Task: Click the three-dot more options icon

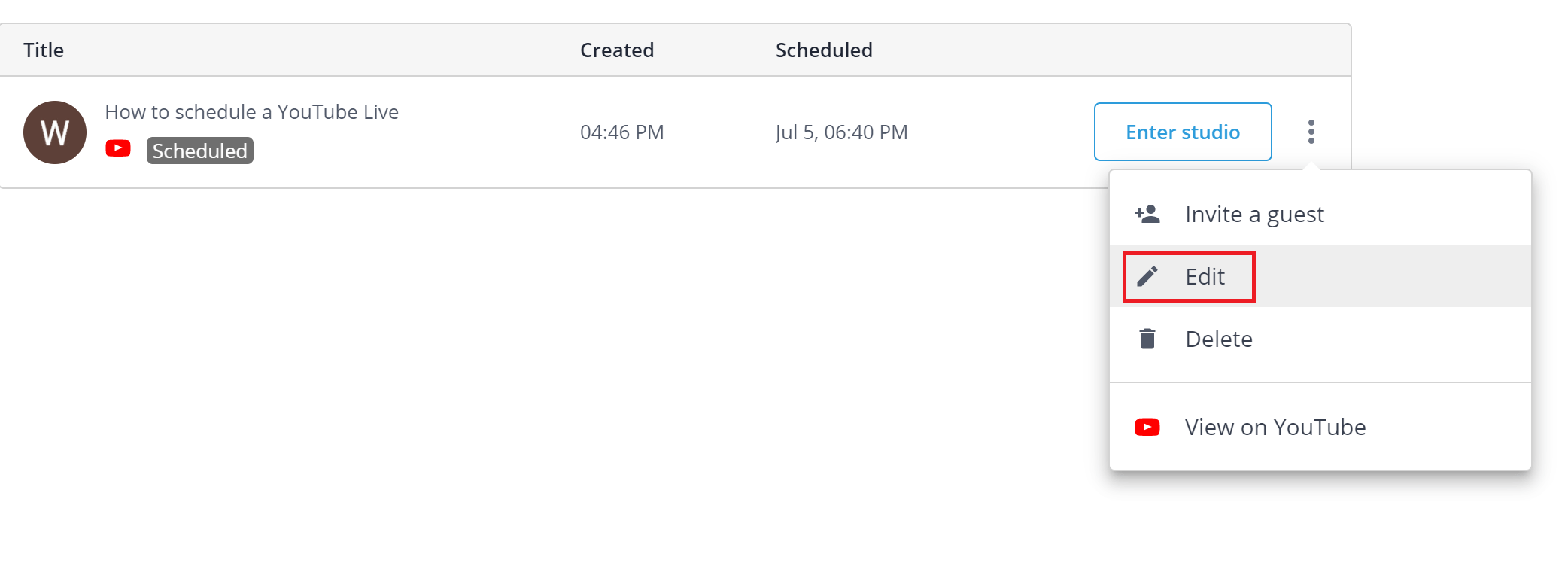Action: [x=1311, y=132]
